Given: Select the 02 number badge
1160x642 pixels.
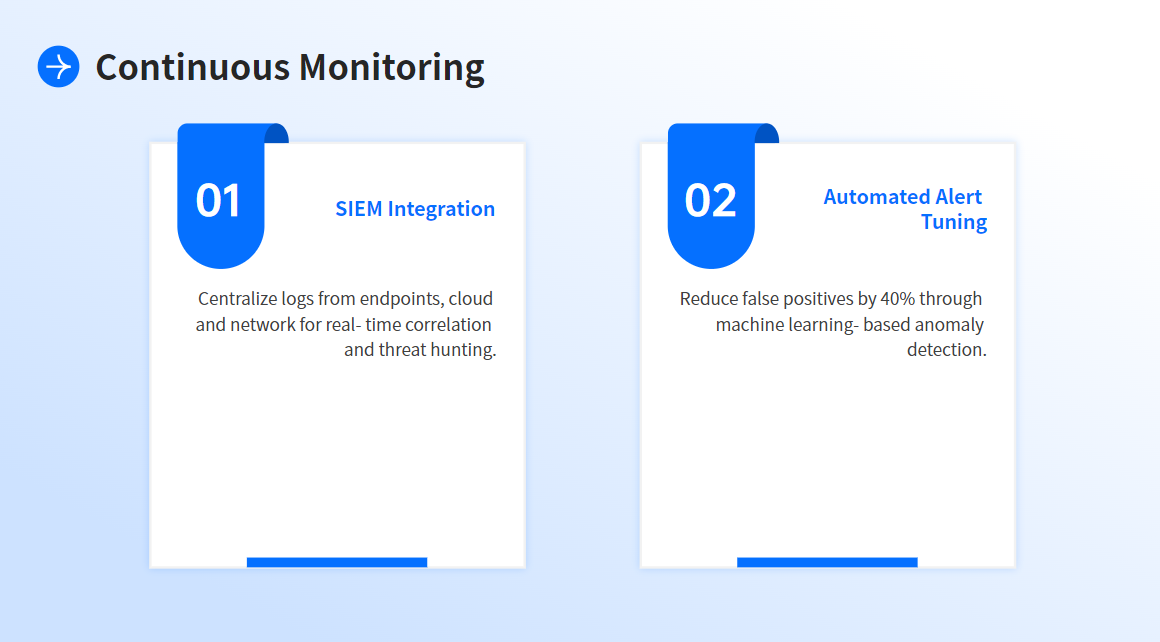Looking at the screenshot, I should (710, 200).
